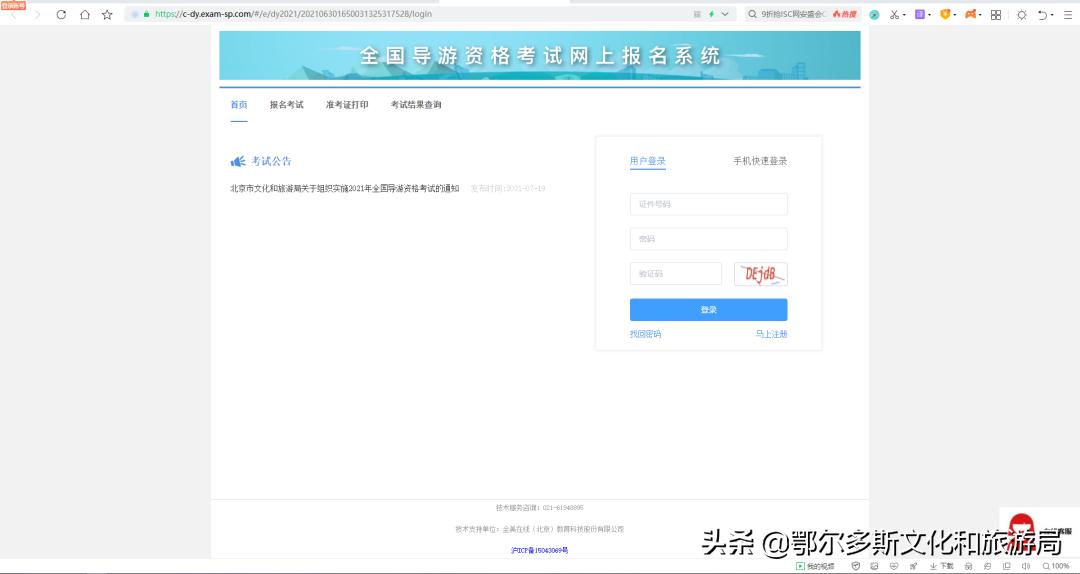Refresh the DEjdB captcha image
Screen dimensions: 1080x574
pyautogui.click(x=760, y=274)
